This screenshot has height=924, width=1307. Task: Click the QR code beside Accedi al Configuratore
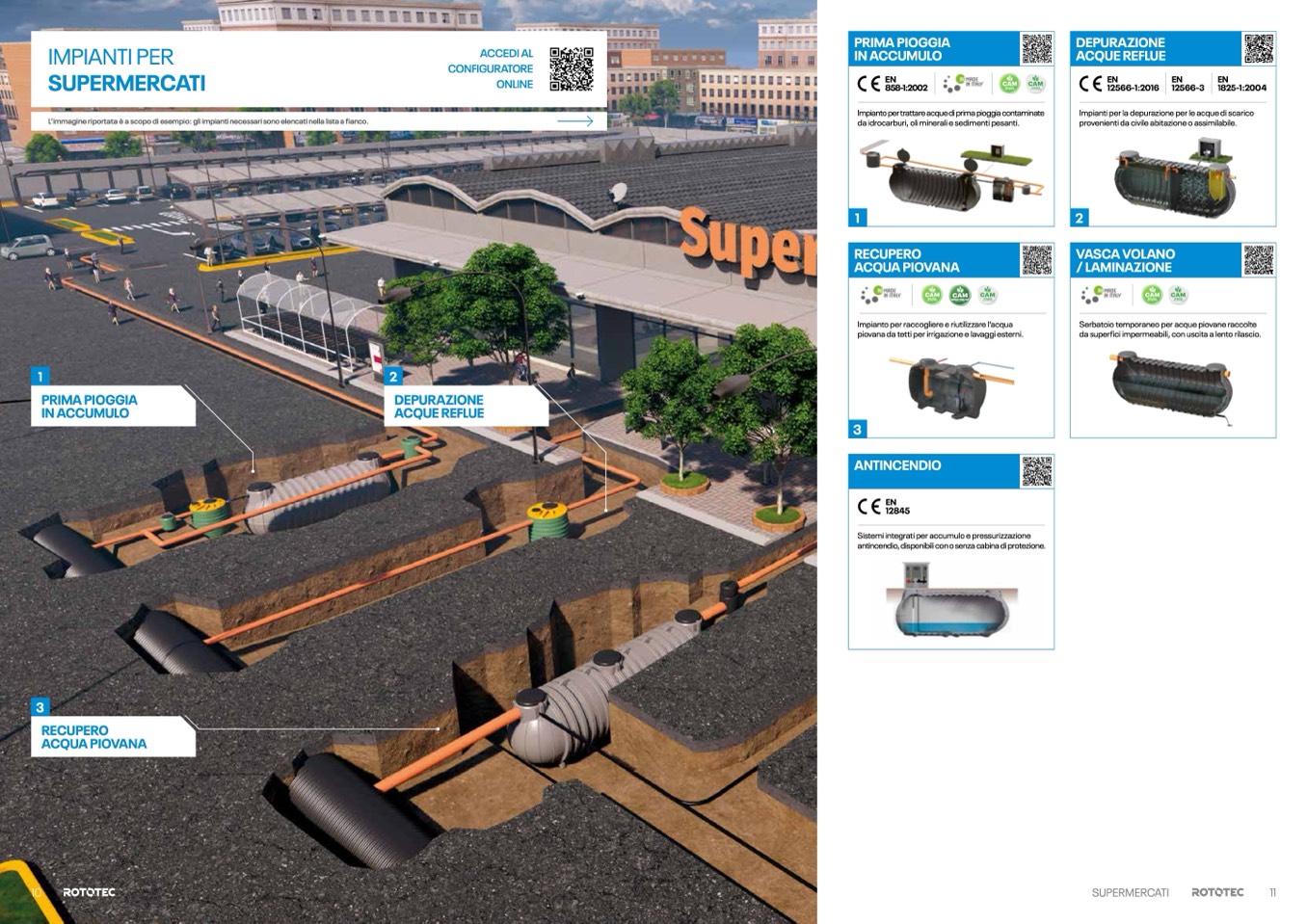pyautogui.click(x=571, y=69)
